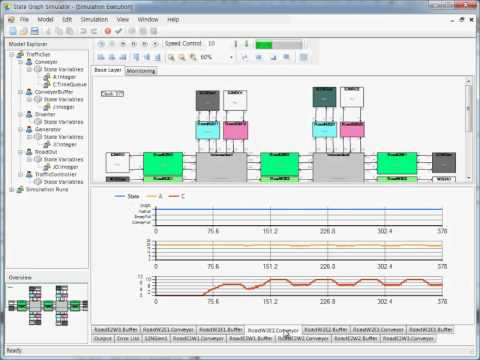Pause the simulation run
Screen dimensions: 480x360
(x=134, y=44)
